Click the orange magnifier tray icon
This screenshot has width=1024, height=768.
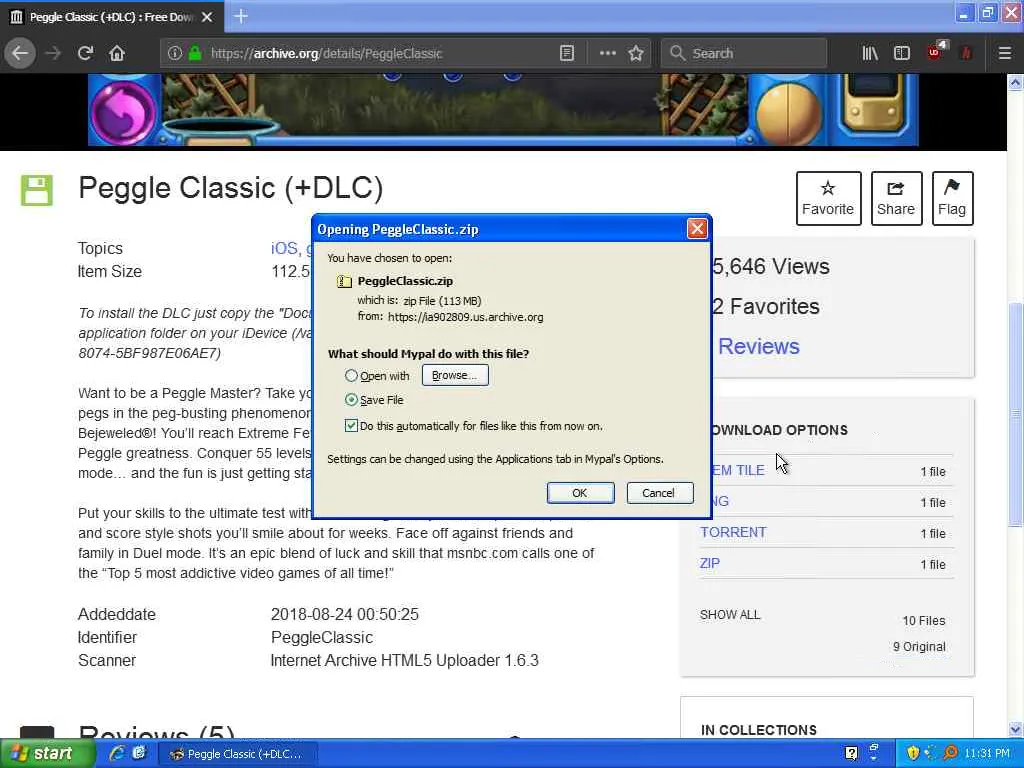point(950,754)
